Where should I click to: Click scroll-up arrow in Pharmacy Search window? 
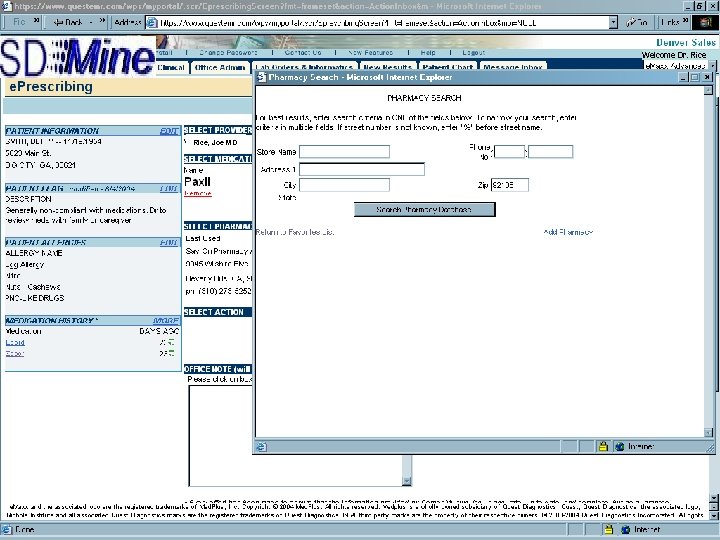[x=709, y=90]
